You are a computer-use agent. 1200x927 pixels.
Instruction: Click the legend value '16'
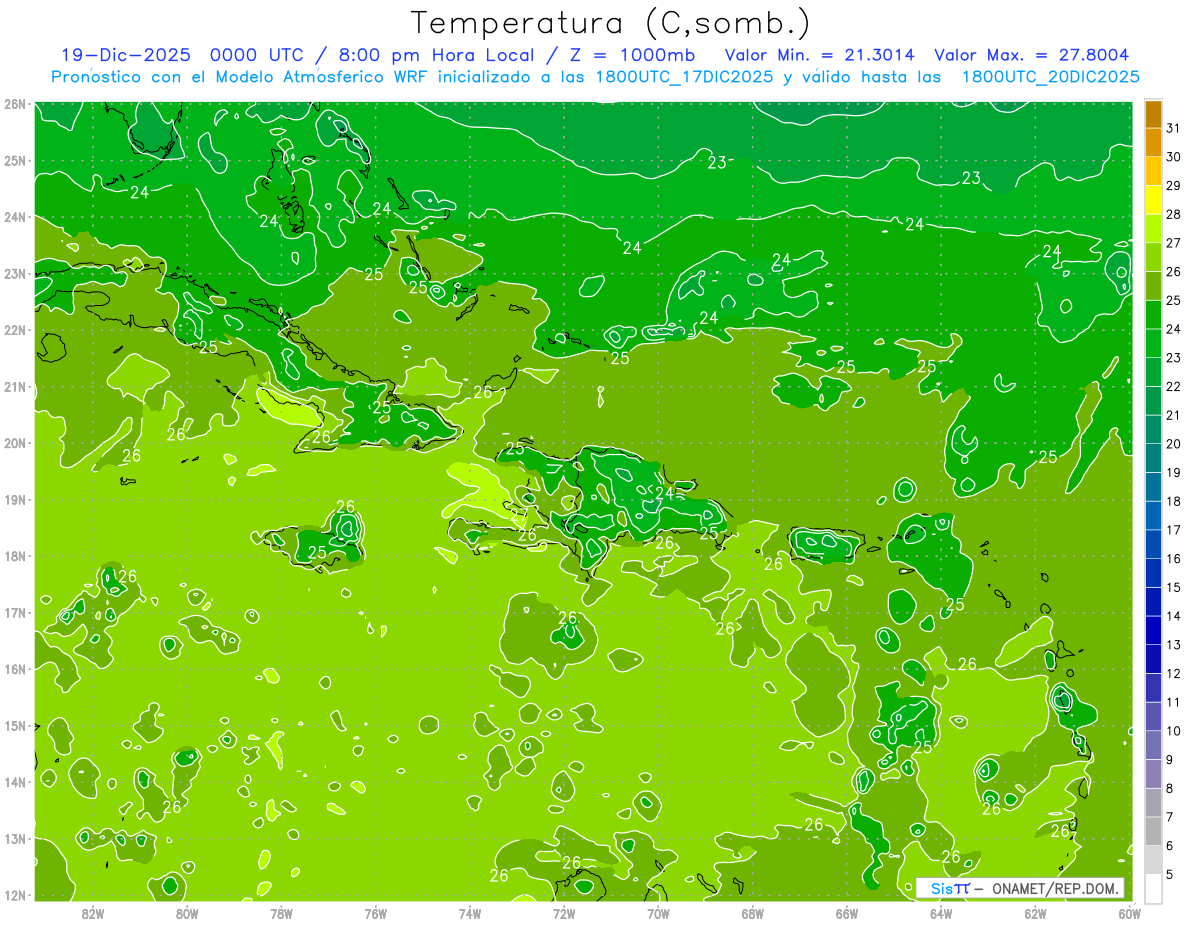point(1174,558)
